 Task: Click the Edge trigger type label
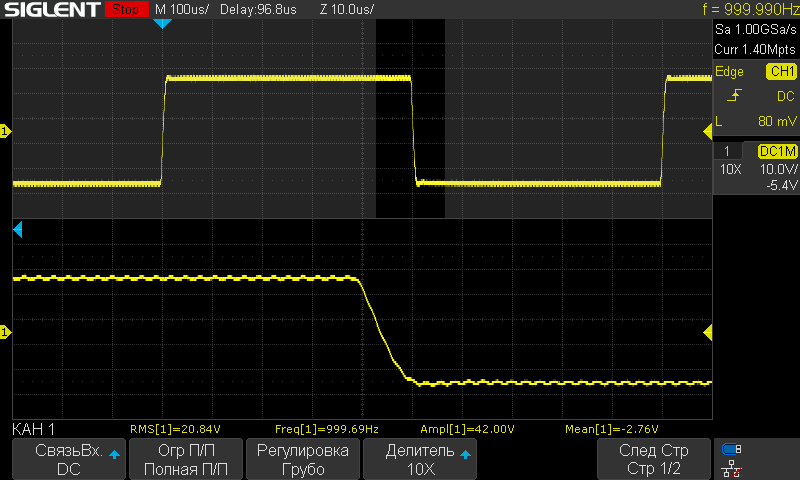pyautogui.click(x=729, y=72)
